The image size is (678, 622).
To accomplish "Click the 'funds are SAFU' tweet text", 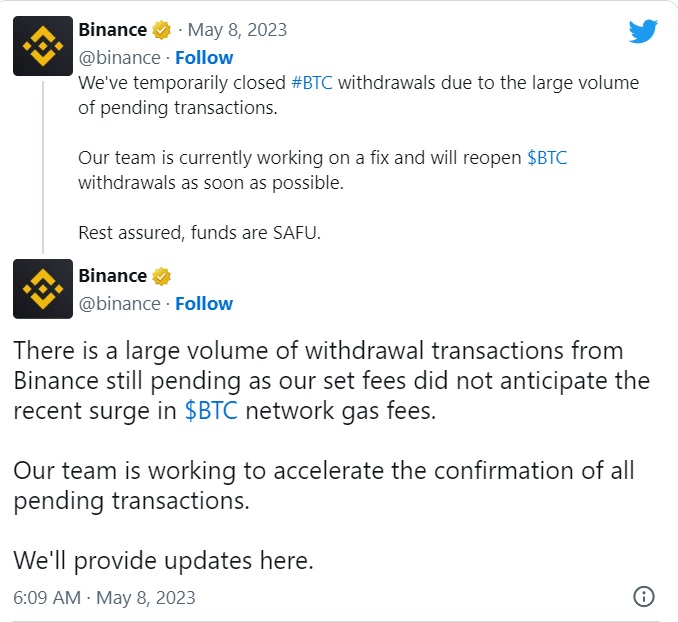I will [199, 233].
